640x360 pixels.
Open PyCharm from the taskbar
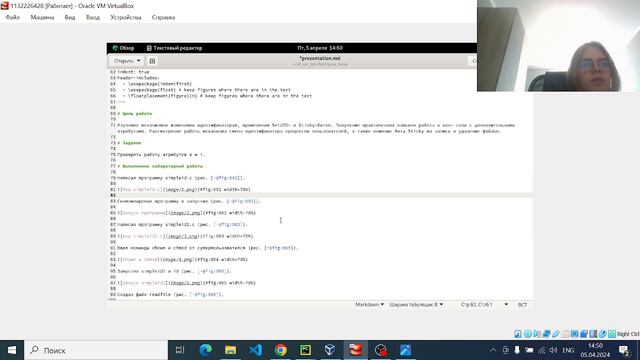coord(305,350)
